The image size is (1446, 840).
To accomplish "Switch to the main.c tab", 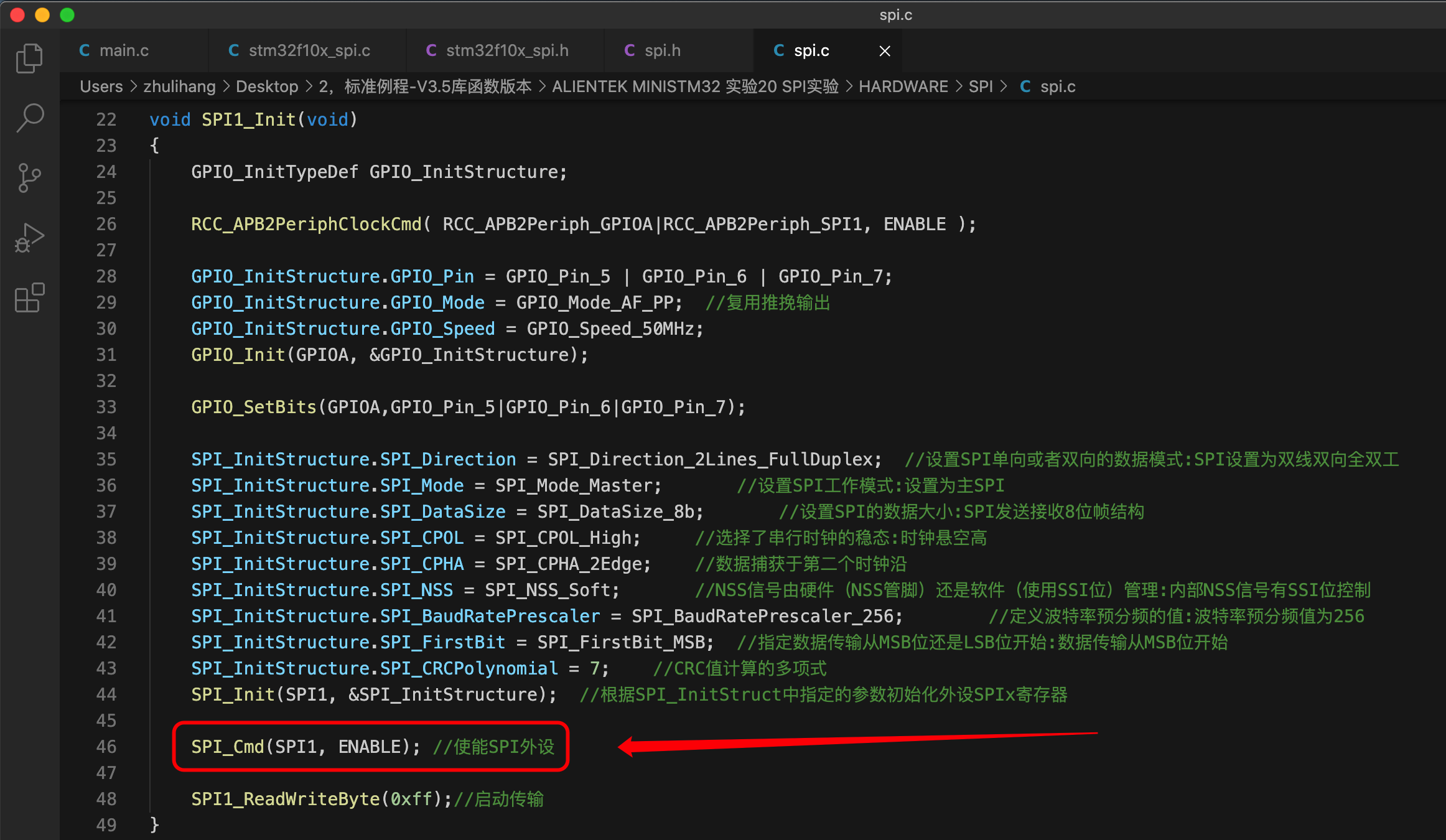I will [124, 50].
